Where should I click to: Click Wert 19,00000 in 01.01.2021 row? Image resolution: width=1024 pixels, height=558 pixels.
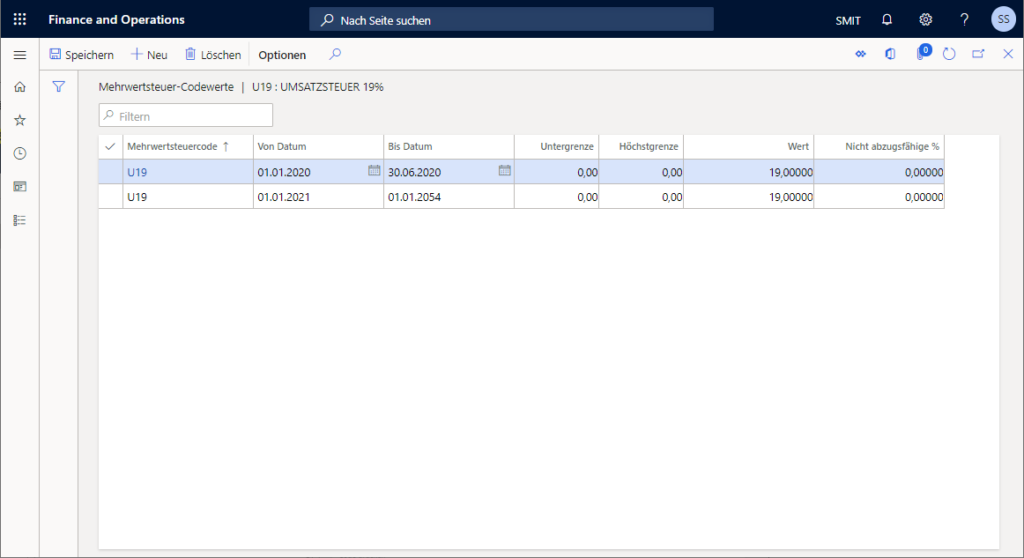click(x=749, y=197)
